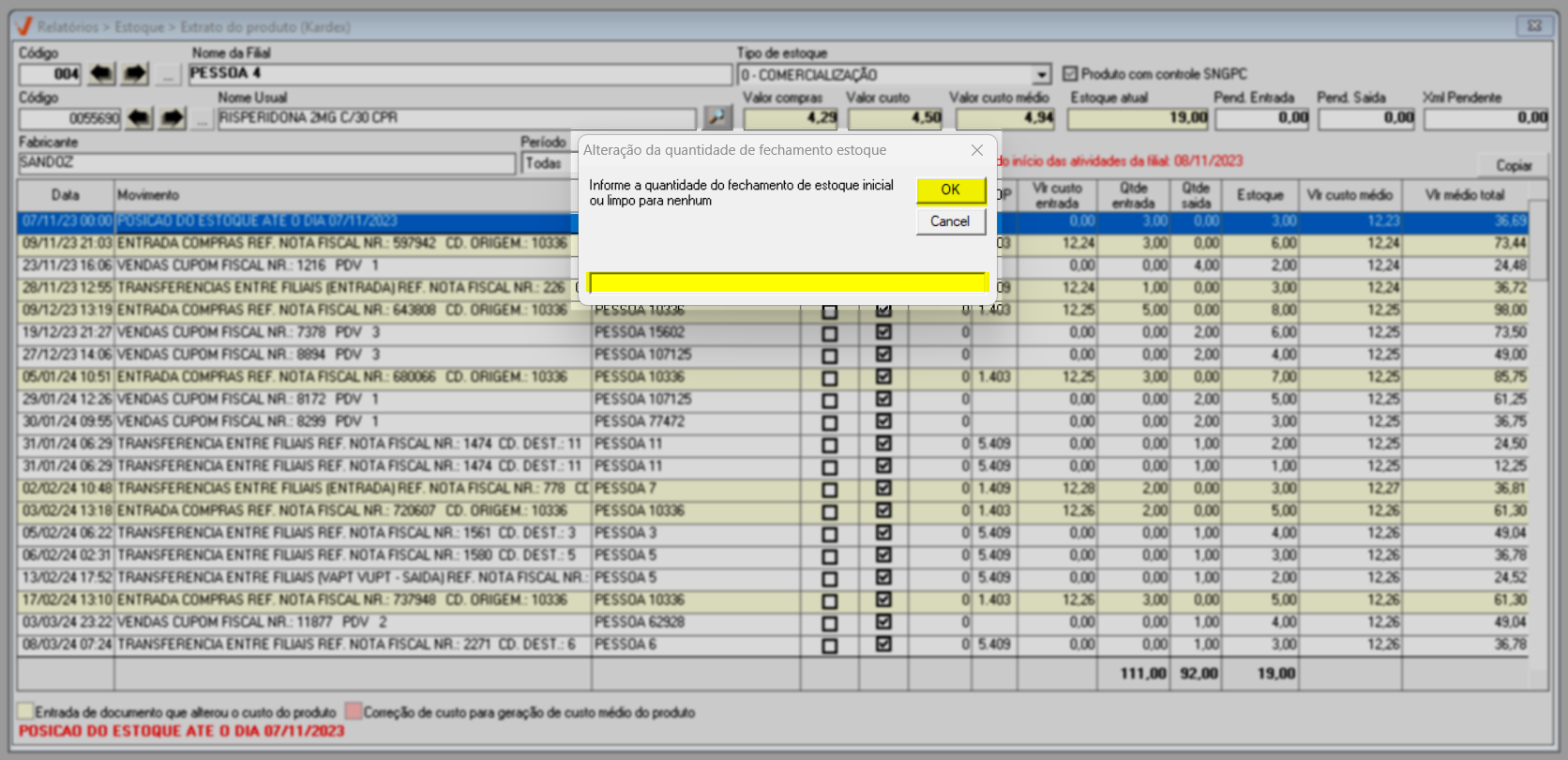Click the Copiar button

pos(1513,165)
